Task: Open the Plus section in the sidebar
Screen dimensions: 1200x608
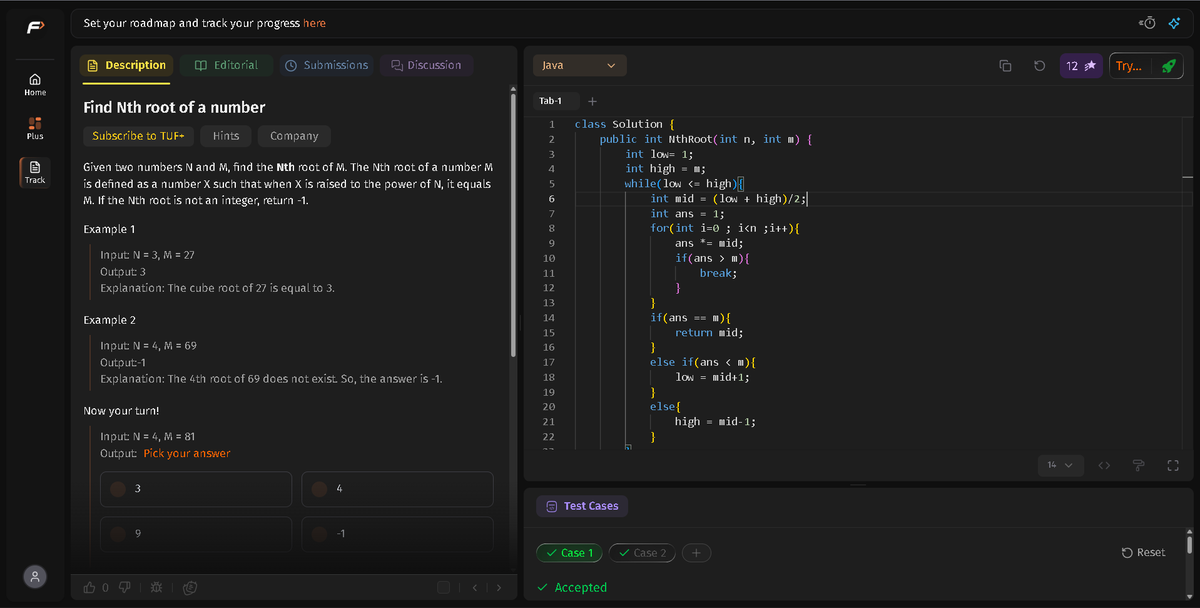Action: pyautogui.click(x=35, y=128)
